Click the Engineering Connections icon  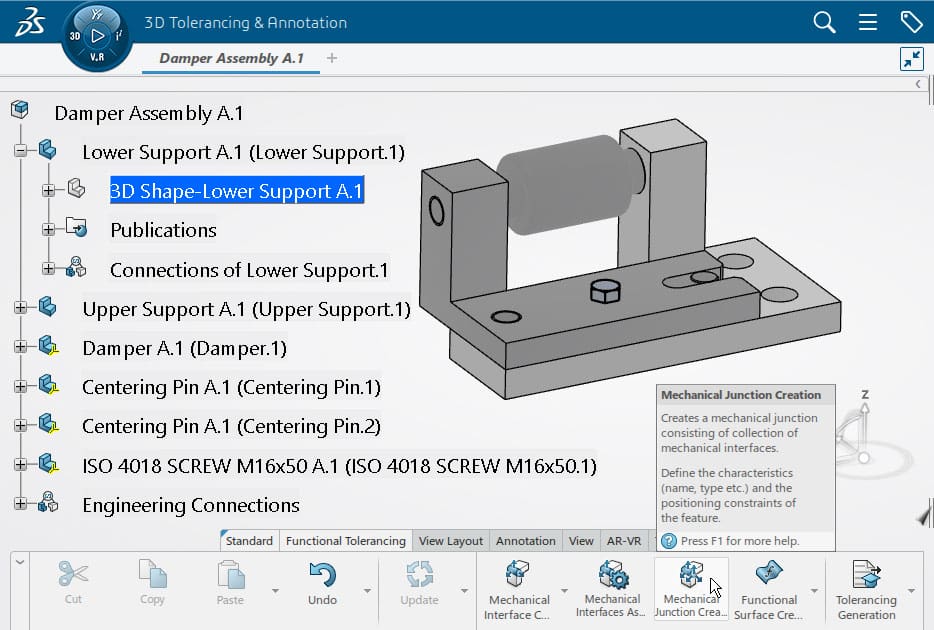pyautogui.click(x=48, y=502)
